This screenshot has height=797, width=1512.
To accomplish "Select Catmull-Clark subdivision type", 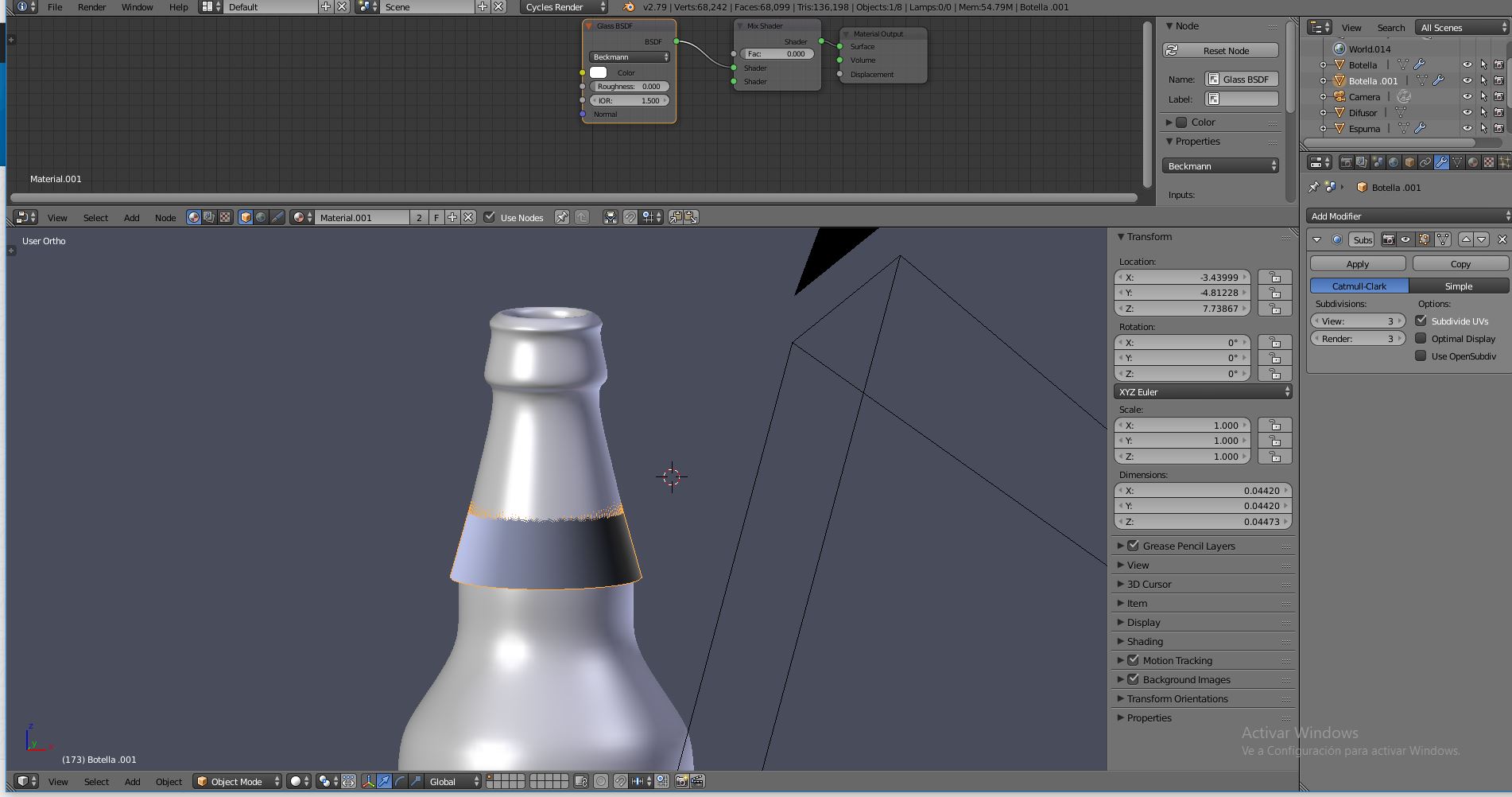I will coord(1359,286).
